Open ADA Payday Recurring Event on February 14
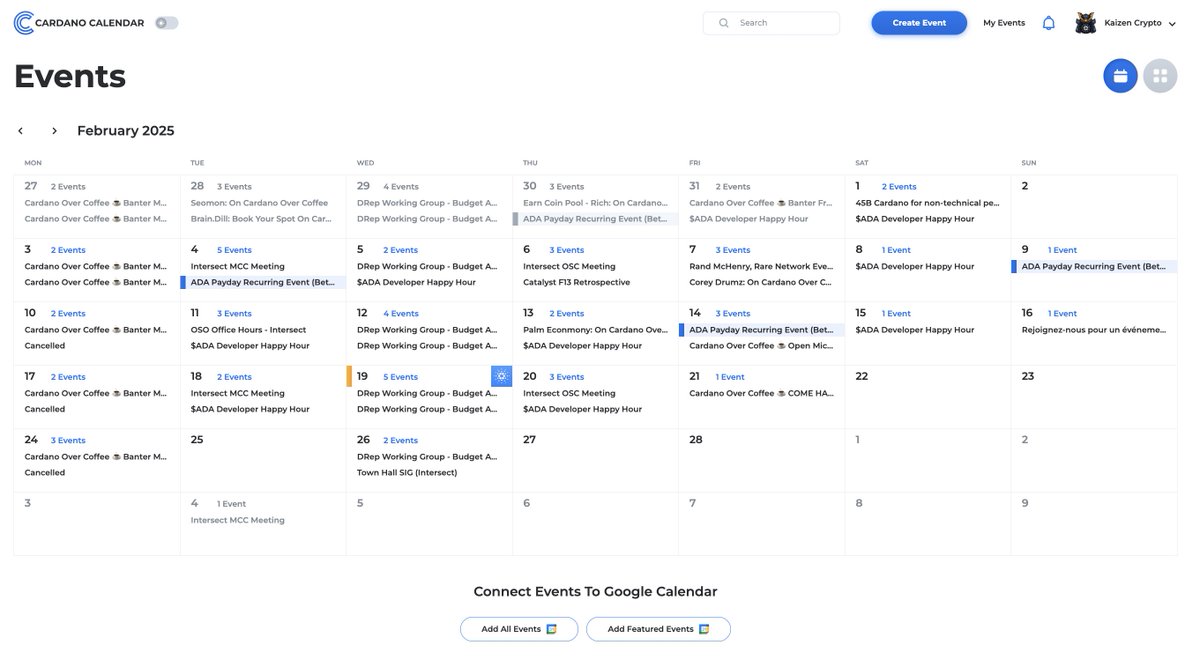1200x660 pixels. click(x=762, y=330)
